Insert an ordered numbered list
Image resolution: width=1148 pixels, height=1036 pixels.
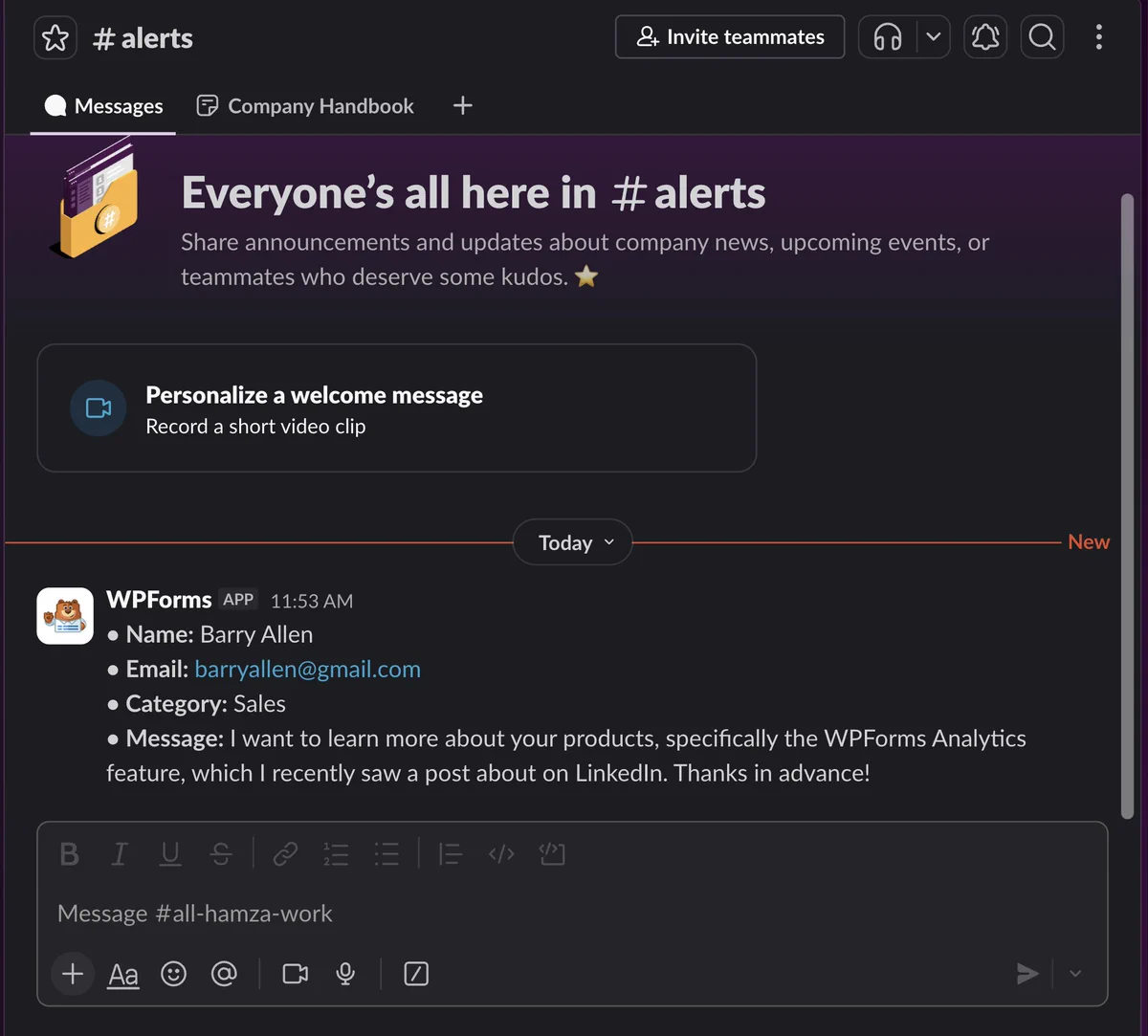(336, 853)
